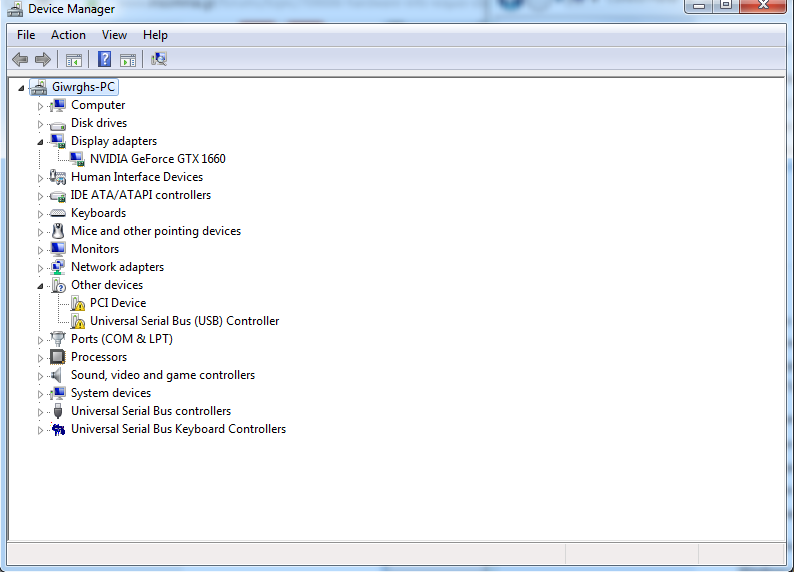The image size is (794, 572).
Task: Click the Monitors category icon
Action: [58, 249]
